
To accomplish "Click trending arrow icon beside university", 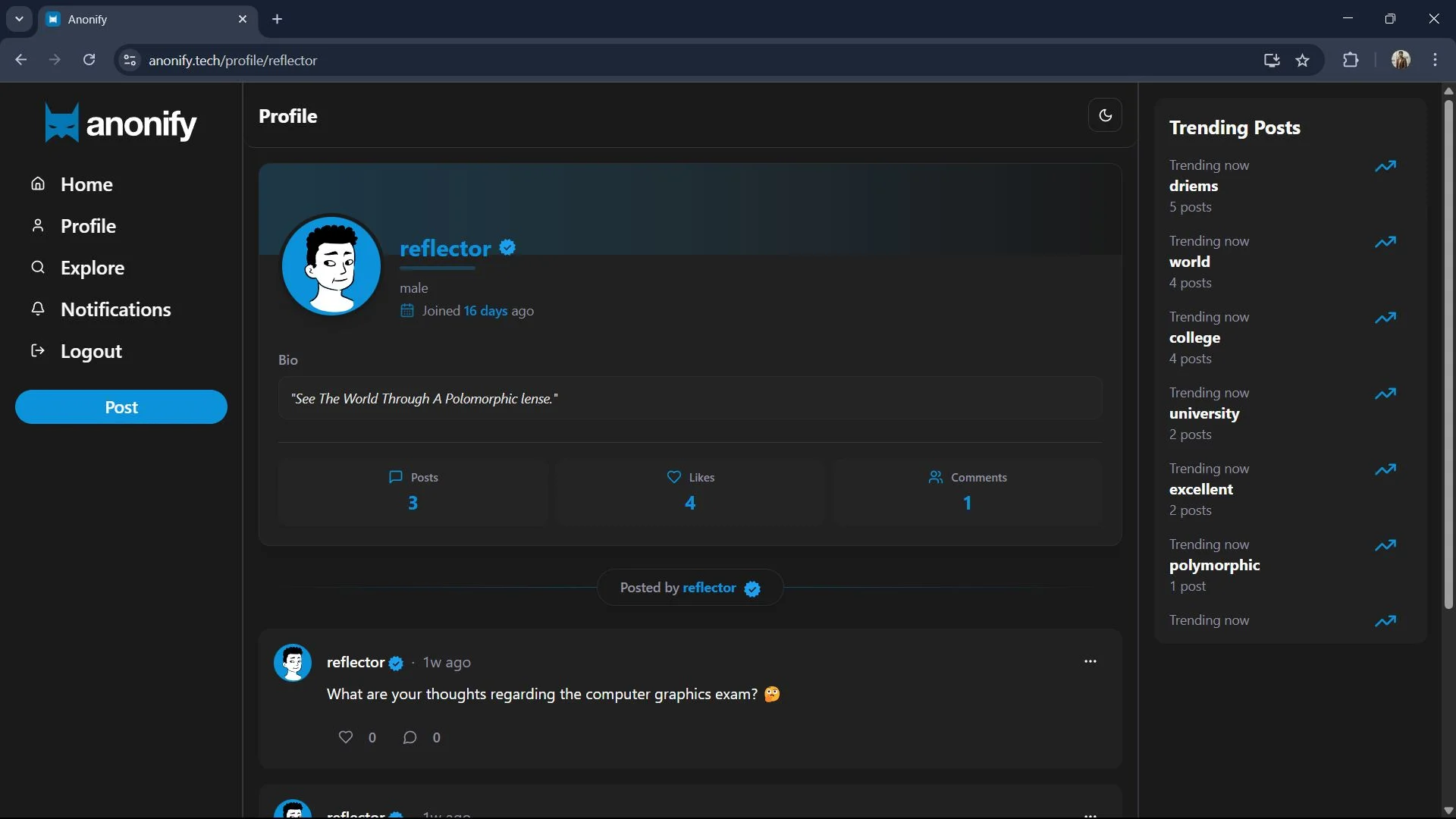I will click(1385, 394).
